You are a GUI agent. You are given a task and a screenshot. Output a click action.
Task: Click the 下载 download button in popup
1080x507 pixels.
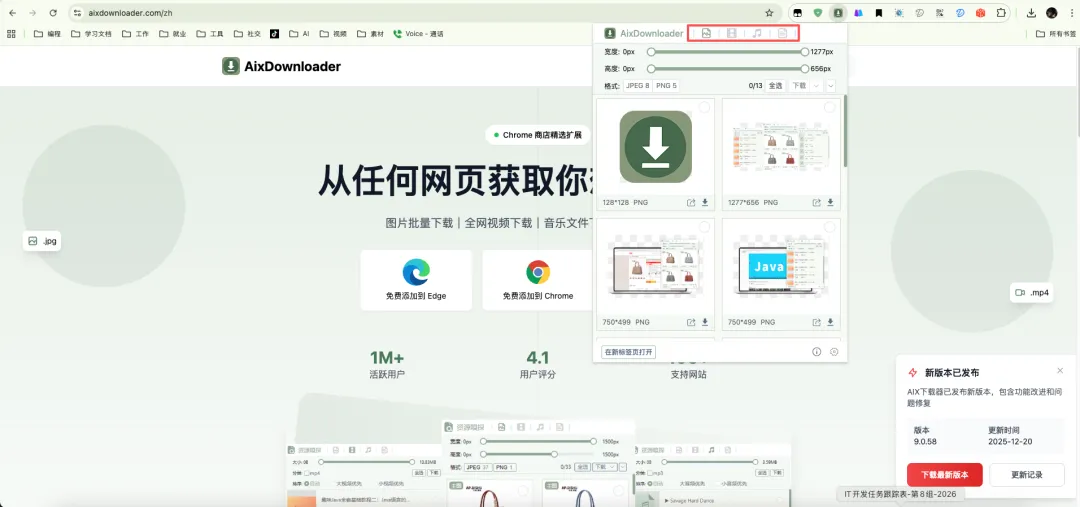tap(799, 86)
